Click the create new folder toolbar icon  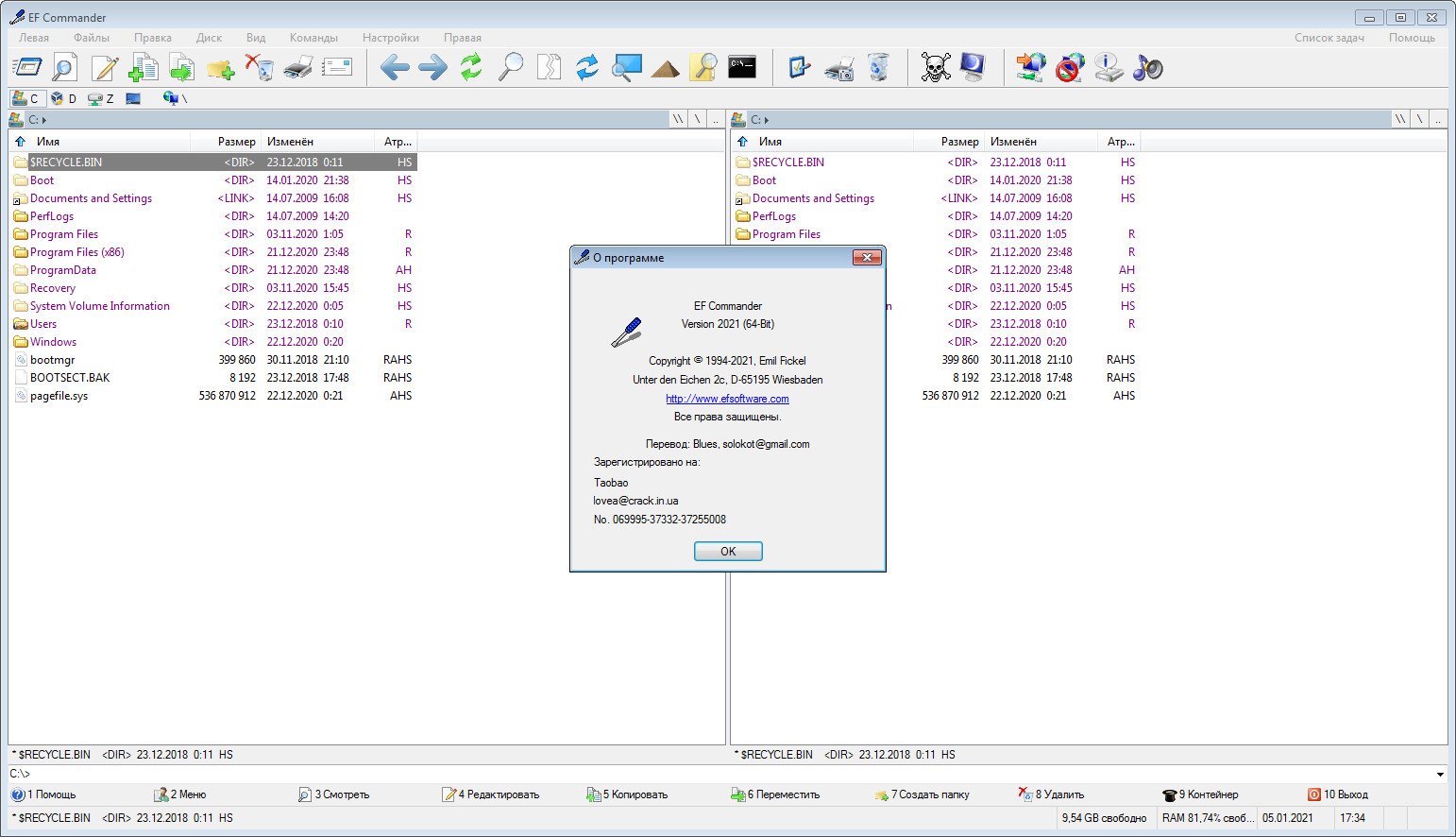pos(220,68)
